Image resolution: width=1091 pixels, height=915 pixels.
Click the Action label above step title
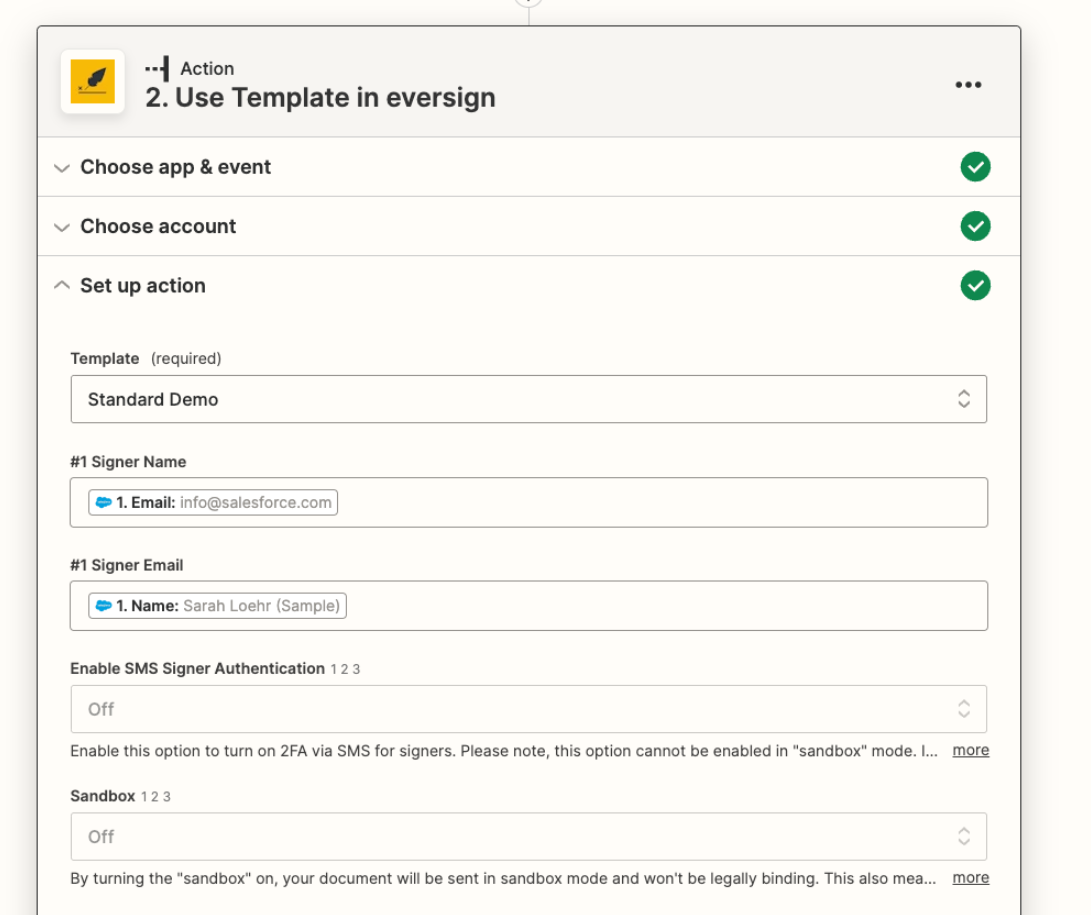tap(207, 68)
